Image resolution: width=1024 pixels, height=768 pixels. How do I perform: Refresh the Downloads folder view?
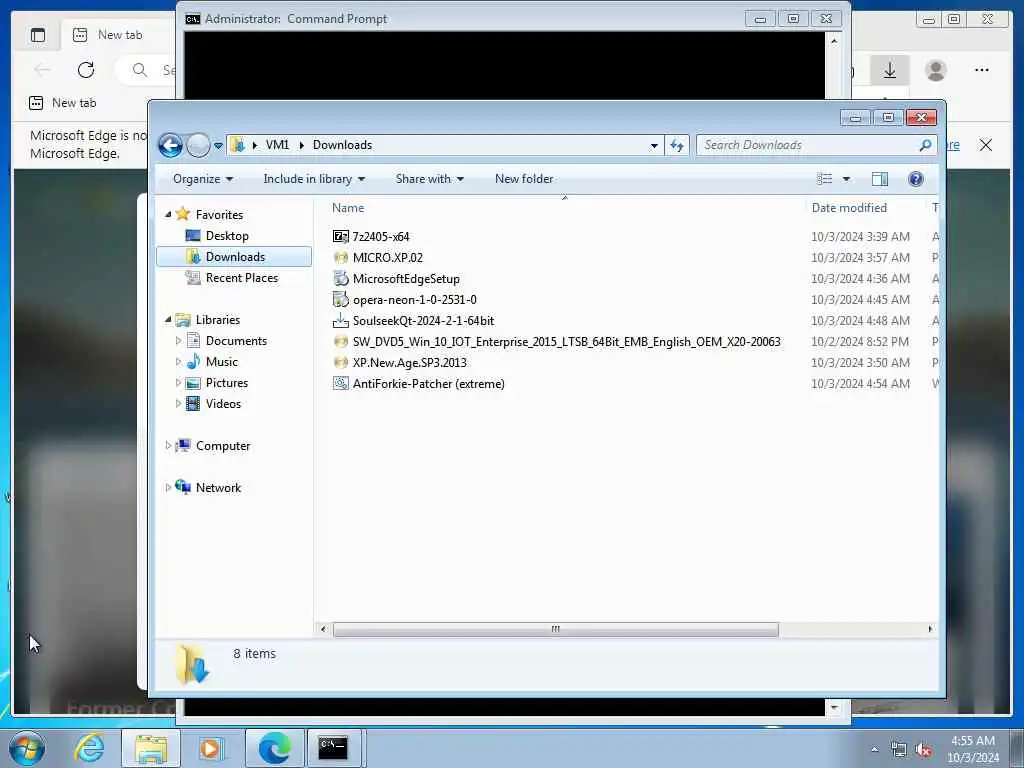677,146
